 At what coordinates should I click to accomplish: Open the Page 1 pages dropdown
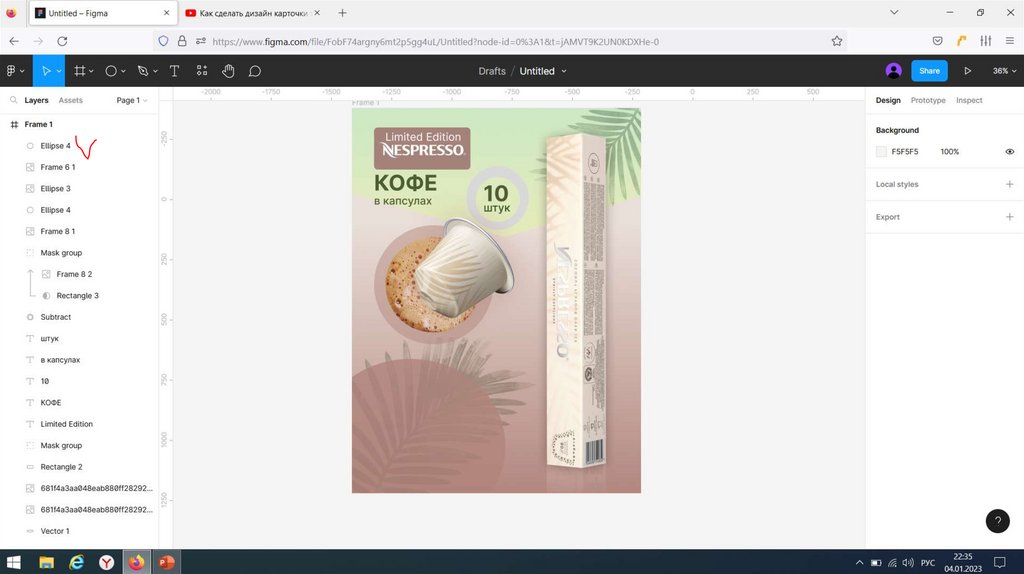(131, 101)
